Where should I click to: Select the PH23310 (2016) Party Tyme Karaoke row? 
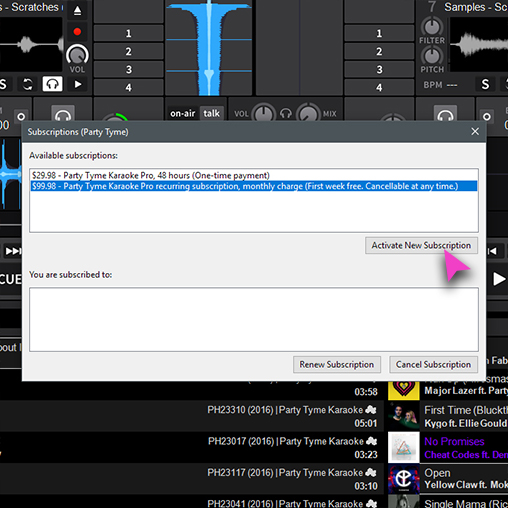click(192, 416)
